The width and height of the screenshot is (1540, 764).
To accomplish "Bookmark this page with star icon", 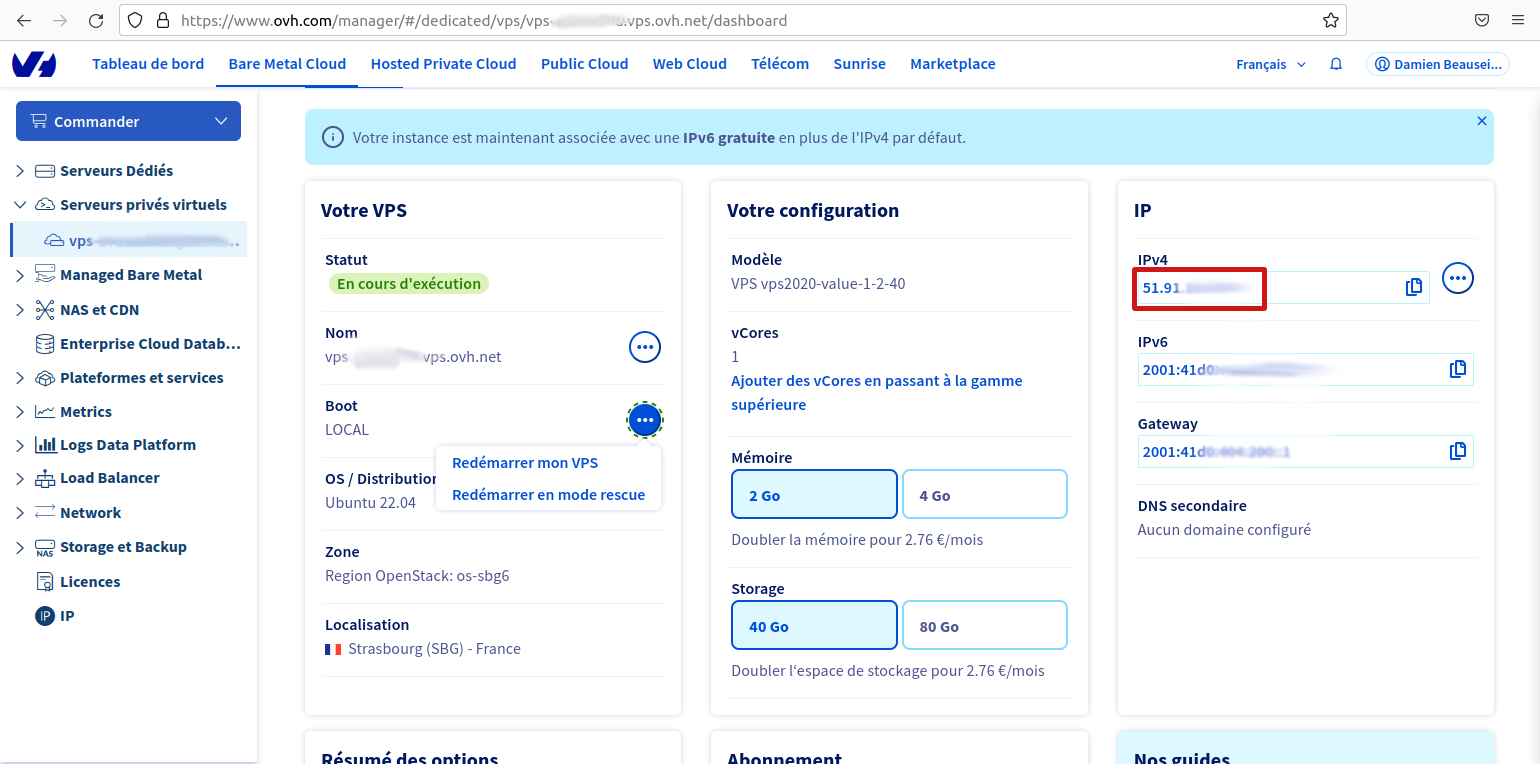I will click(x=1331, y=20).
